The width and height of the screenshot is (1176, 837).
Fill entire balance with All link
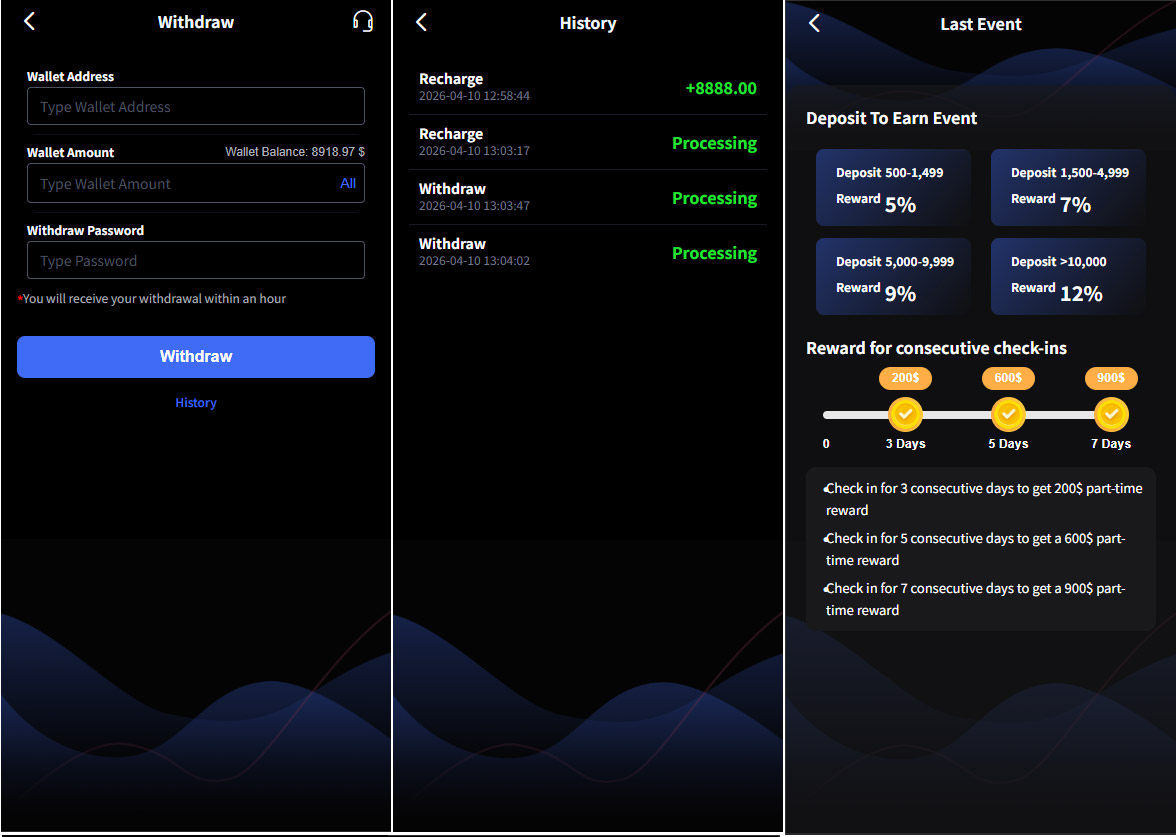[x=348, y=183]
